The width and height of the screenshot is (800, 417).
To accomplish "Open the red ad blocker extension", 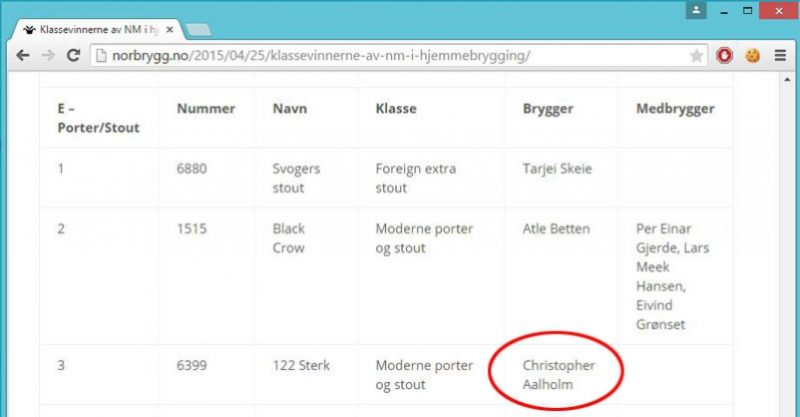I will (724, 55).
